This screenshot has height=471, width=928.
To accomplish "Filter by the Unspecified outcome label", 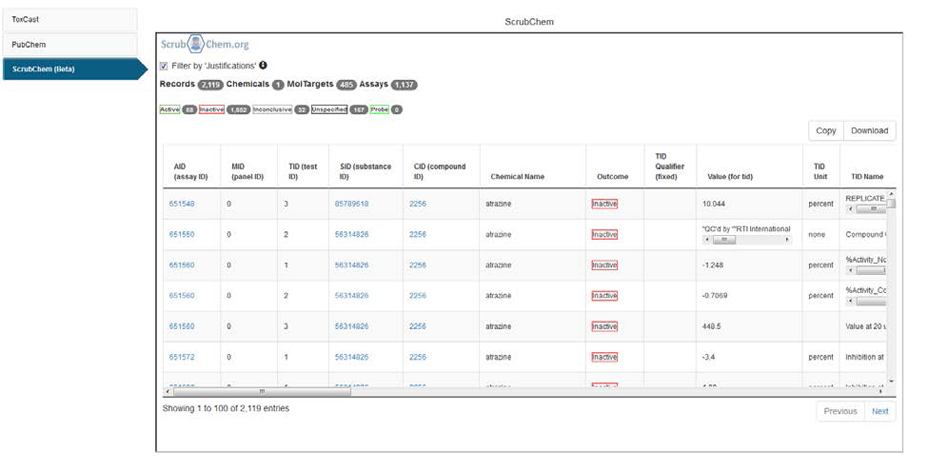I will [329, 109].
